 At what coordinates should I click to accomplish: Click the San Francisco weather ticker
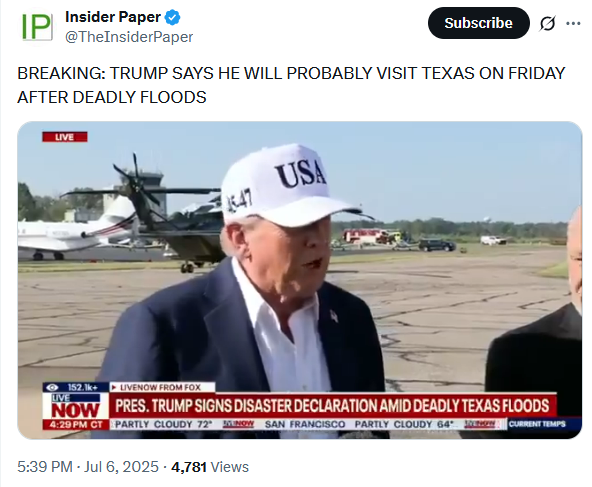pyautogui.click(x=358, y=424)
